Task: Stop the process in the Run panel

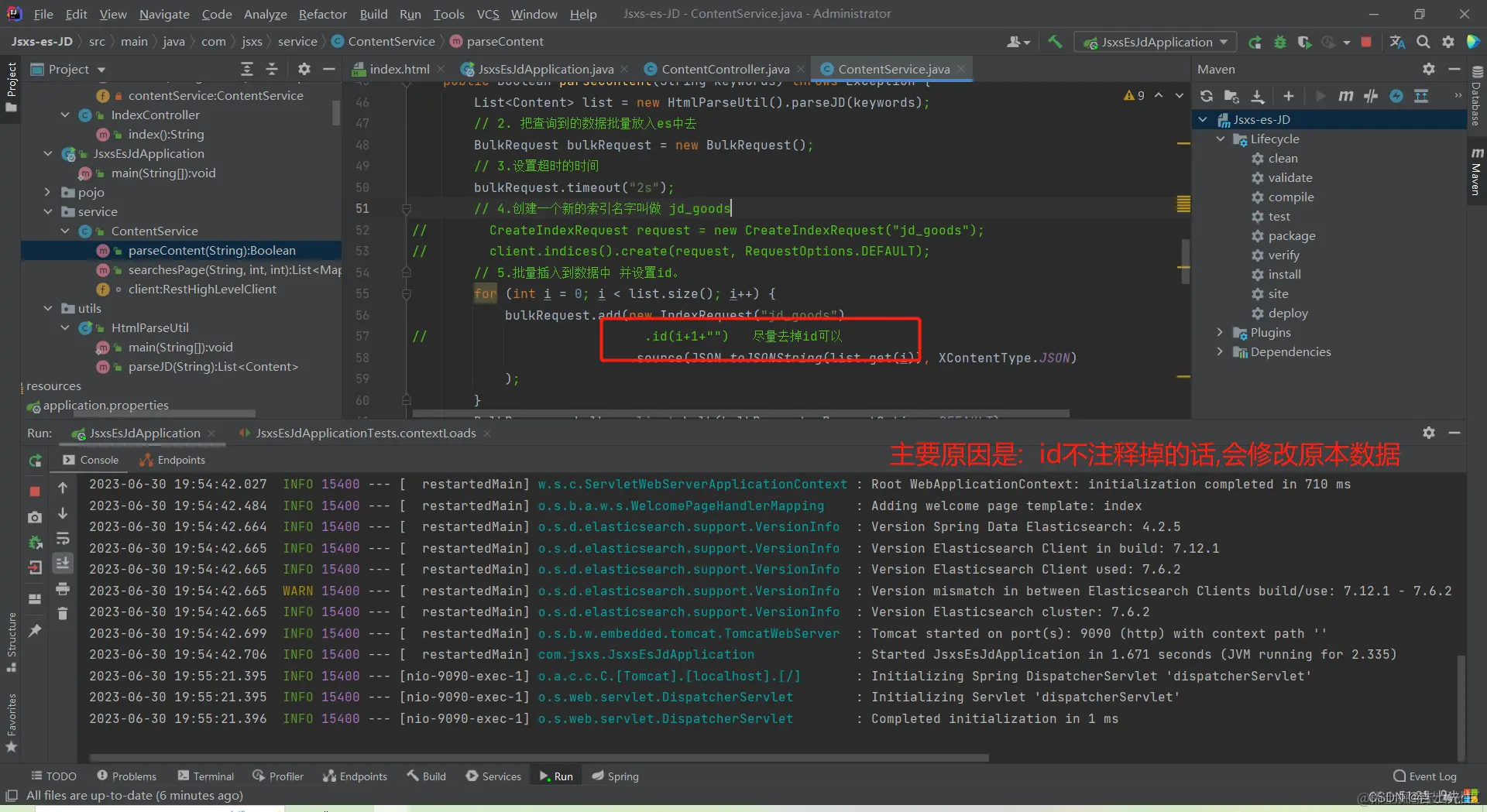Action: pos(35,492)
